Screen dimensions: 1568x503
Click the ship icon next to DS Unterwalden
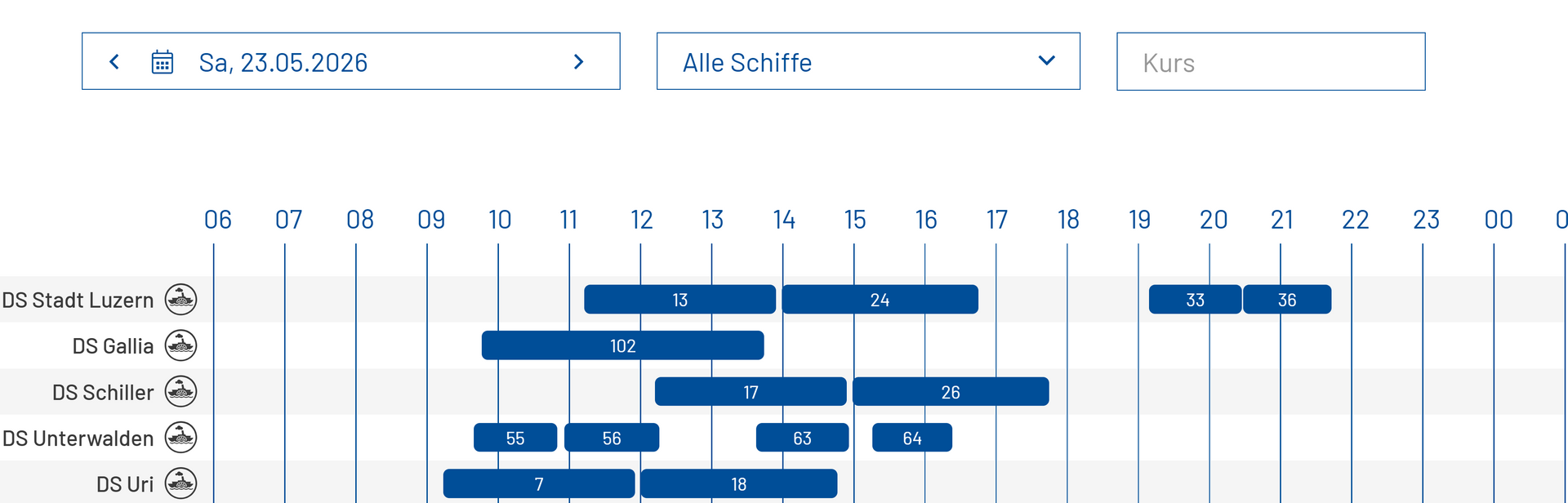[x=181, y=438]
